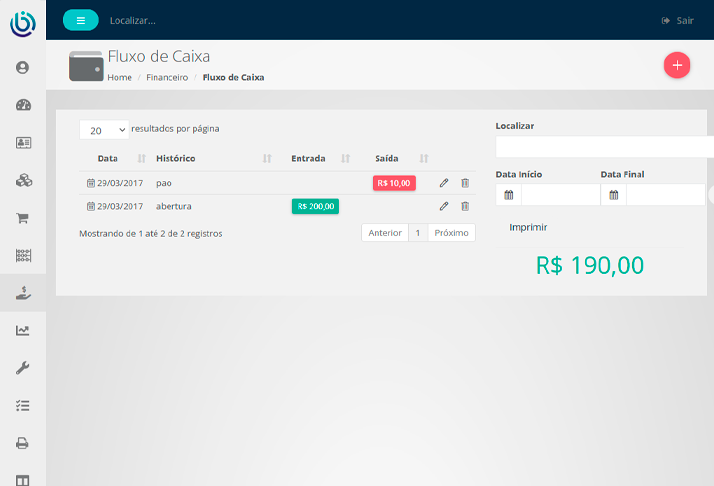Edit the 'pao' entry with pencil icon

coord(444,183)
